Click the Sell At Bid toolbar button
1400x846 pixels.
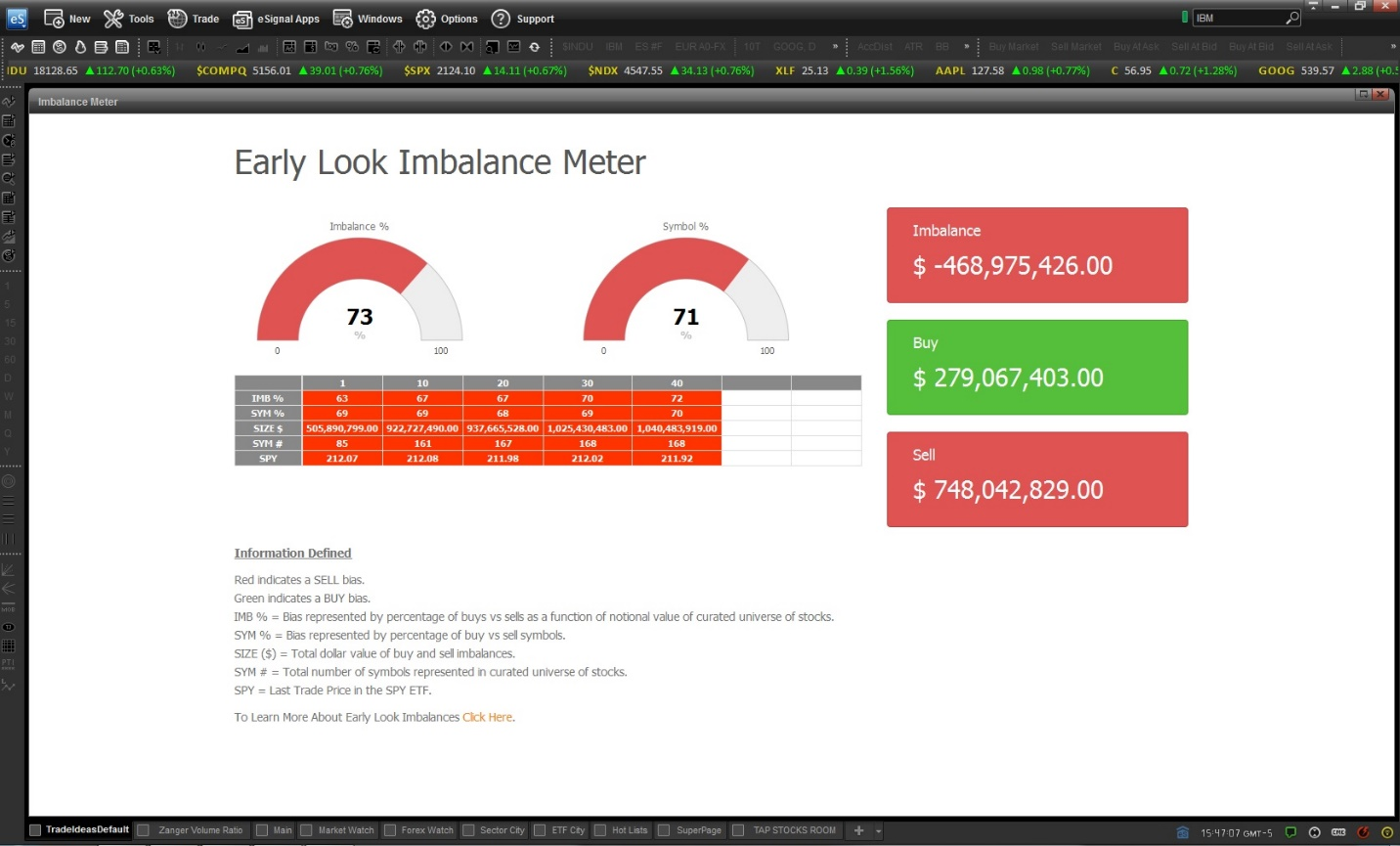[x=1194, y=46]
